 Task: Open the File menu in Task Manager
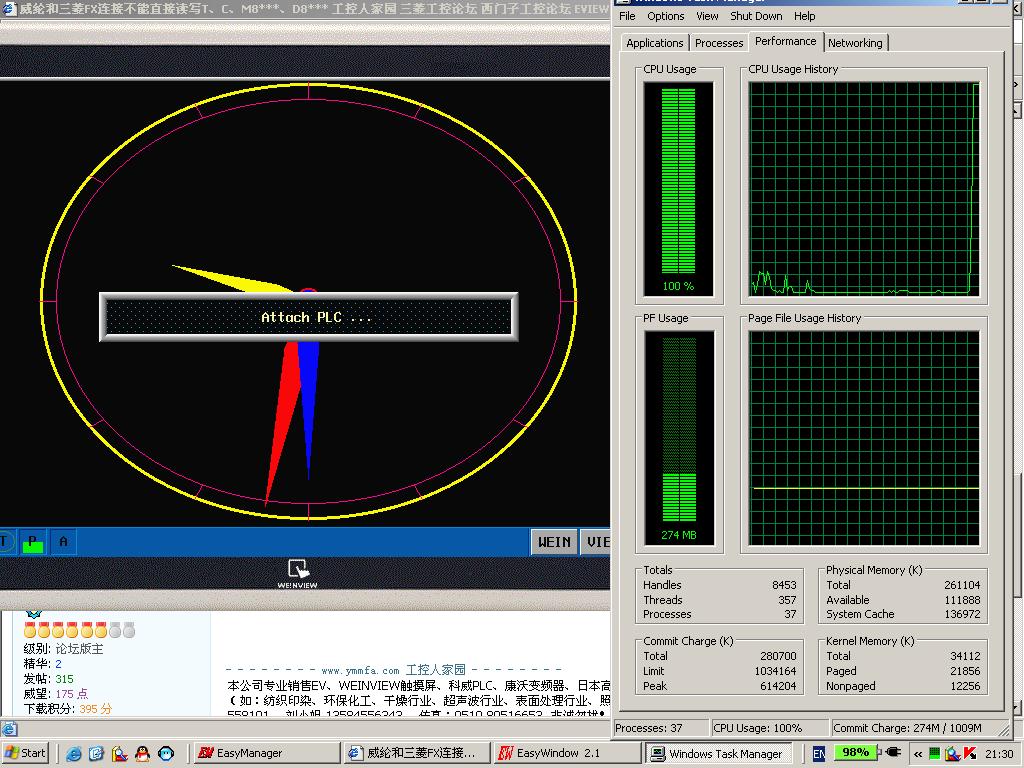[x=627, y=16]
